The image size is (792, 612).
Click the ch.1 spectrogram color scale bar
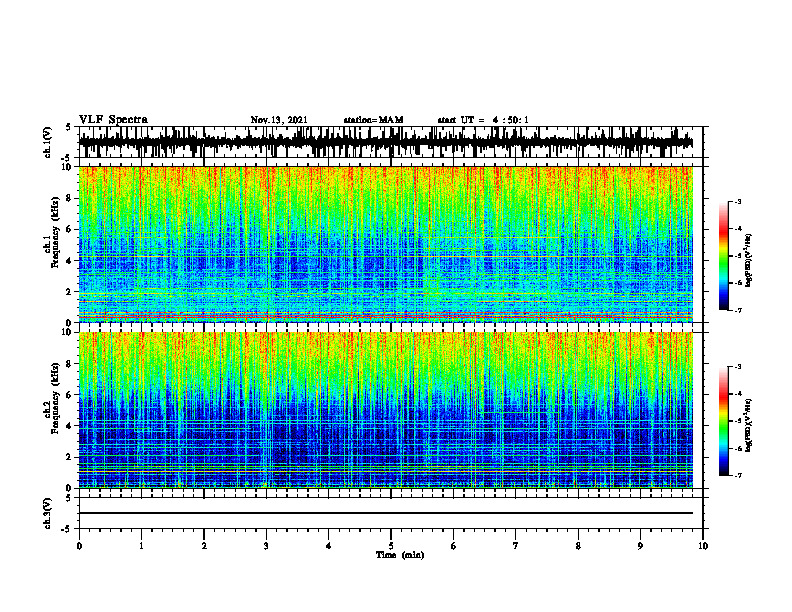(x=724, y=256)
